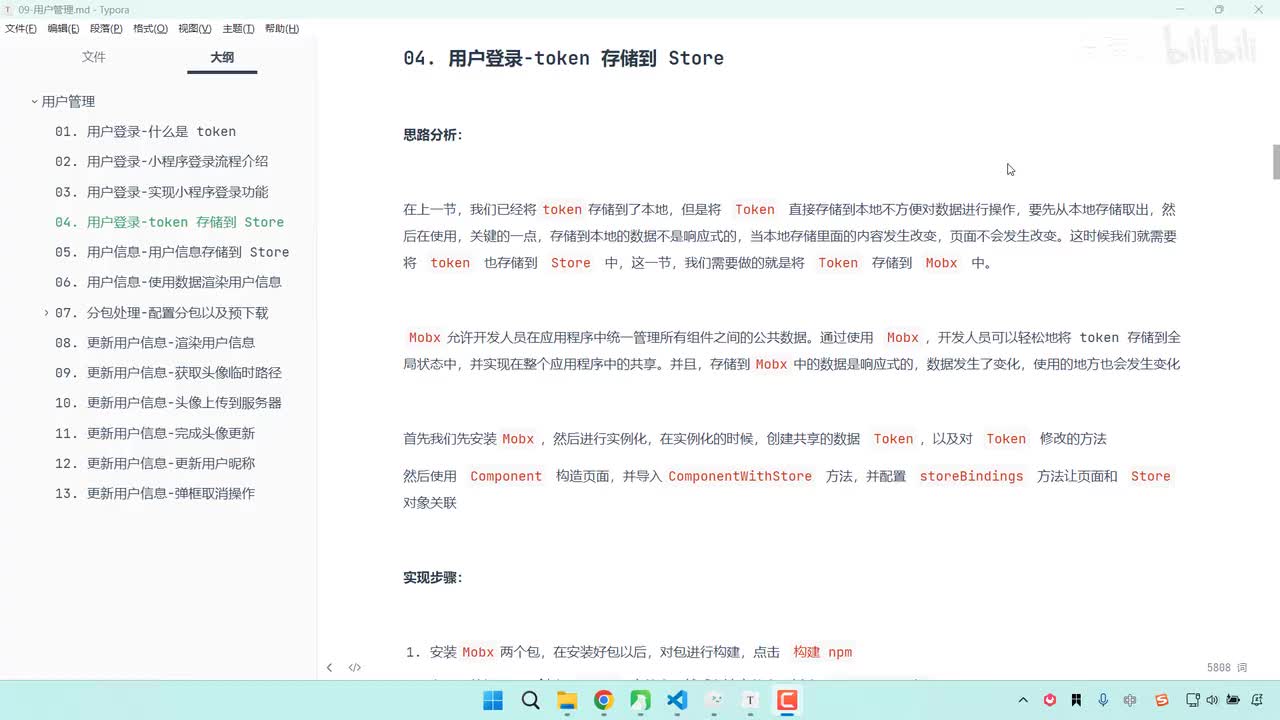Click the ComponentWithStore inline code
The width and height of the screenshot is (1280, 720).
[x=740, y=477]
